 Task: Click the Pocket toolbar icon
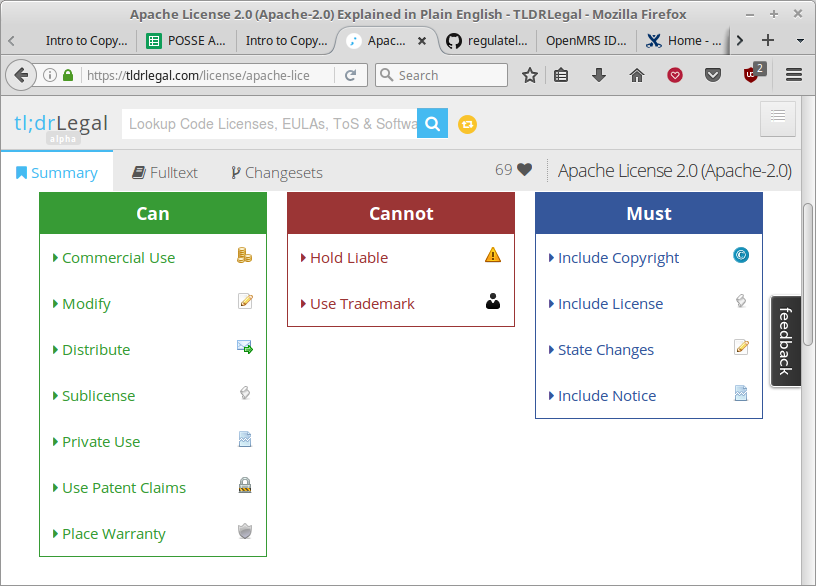coord(713,75)
